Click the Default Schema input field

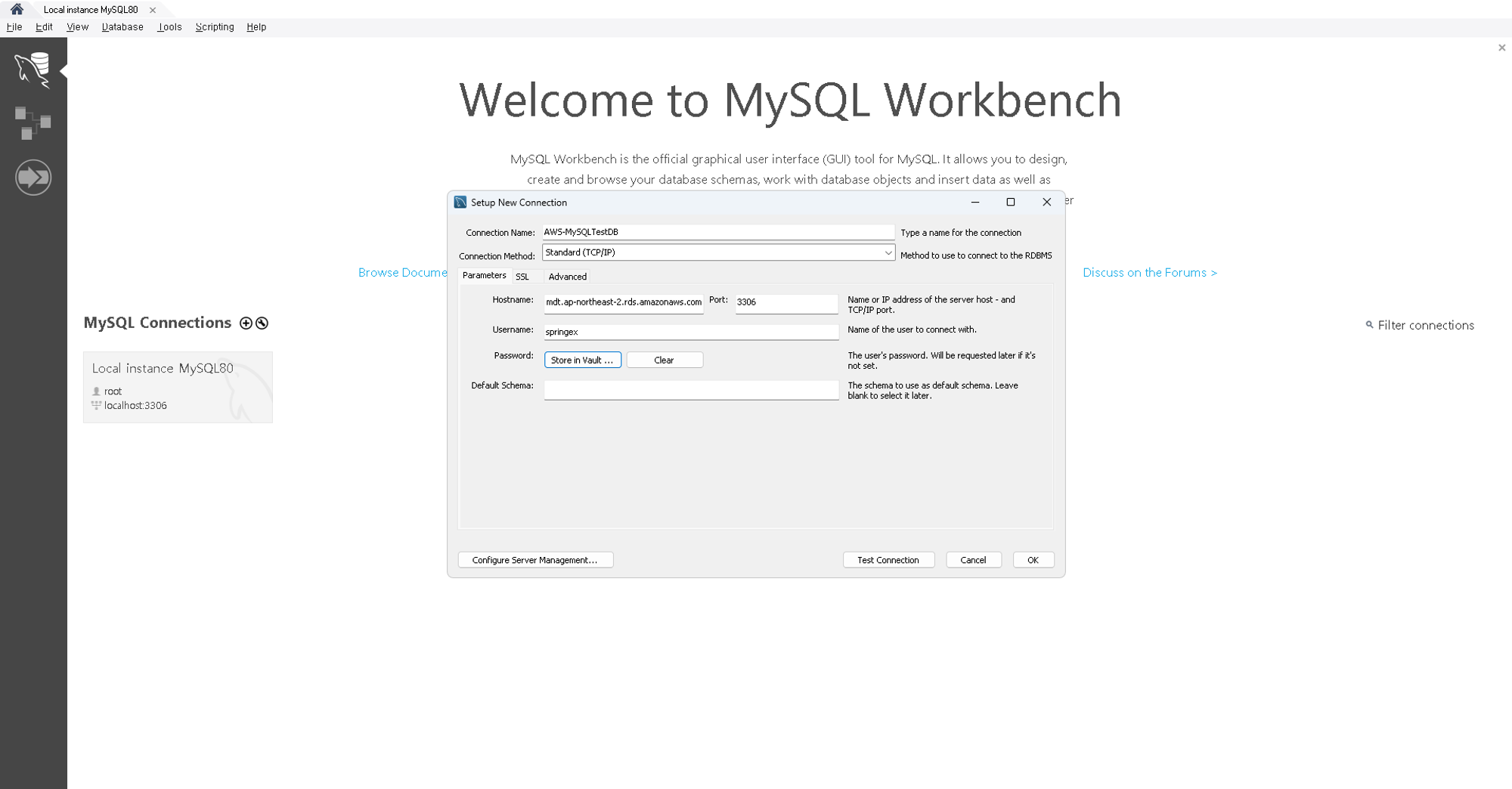coord(691,390)
